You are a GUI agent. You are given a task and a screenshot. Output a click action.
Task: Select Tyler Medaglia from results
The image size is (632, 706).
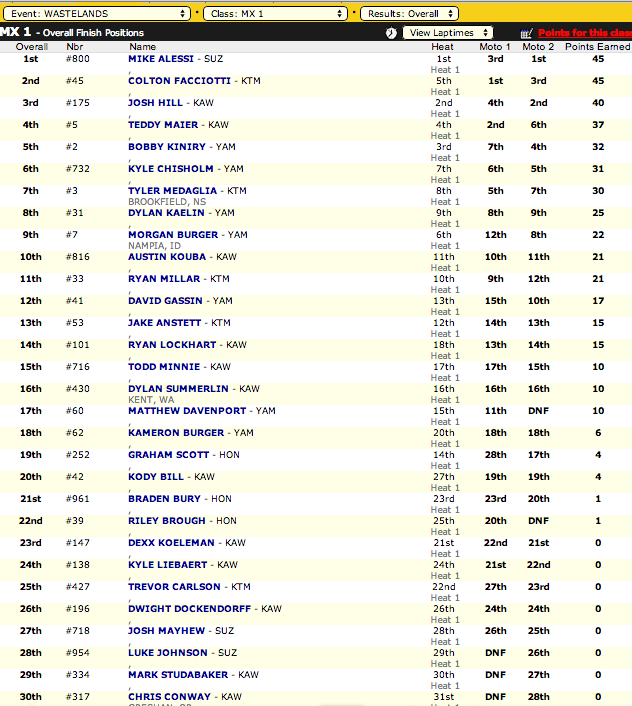click(x=172, y=191)
